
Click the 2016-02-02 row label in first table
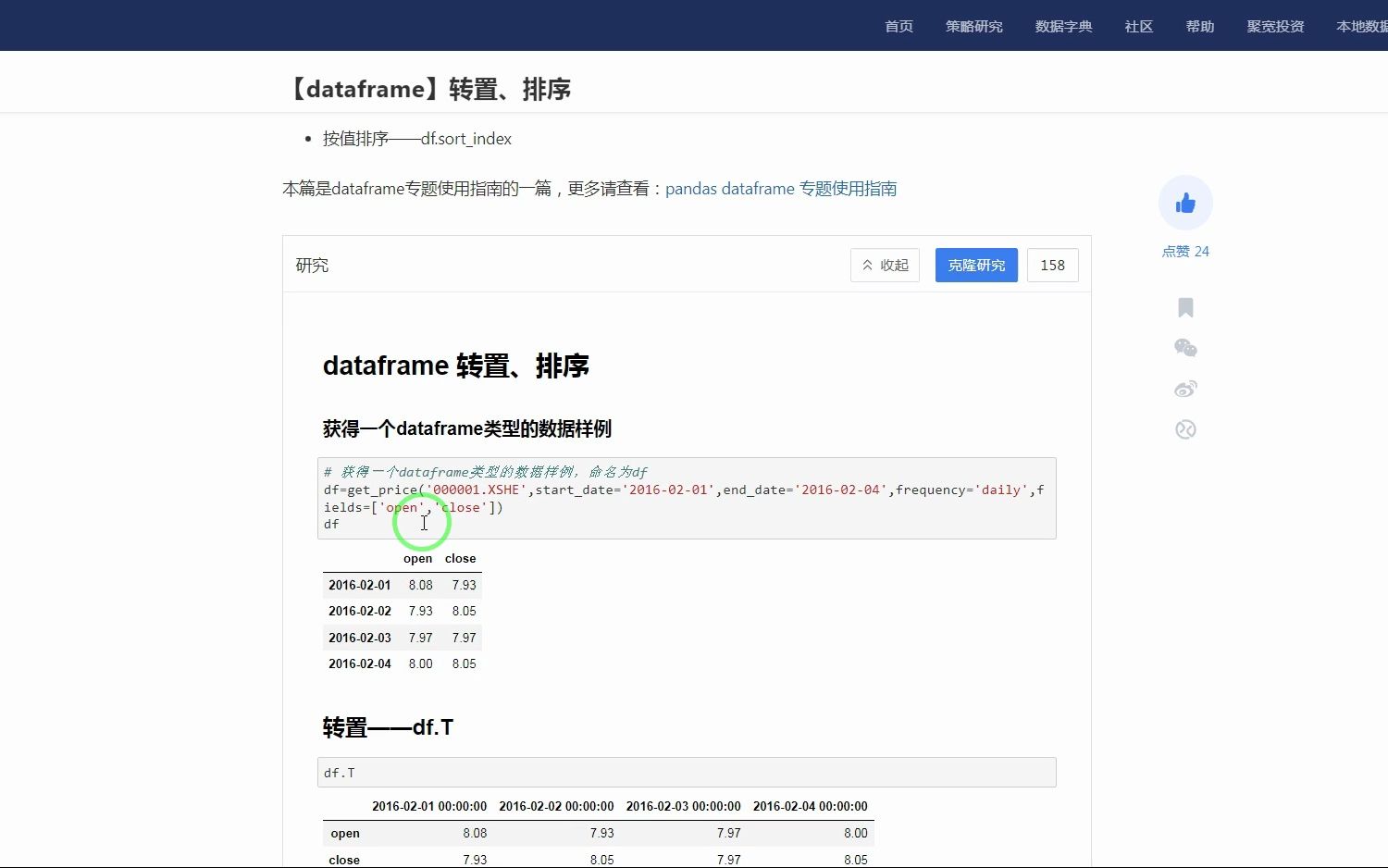[359, 611]
